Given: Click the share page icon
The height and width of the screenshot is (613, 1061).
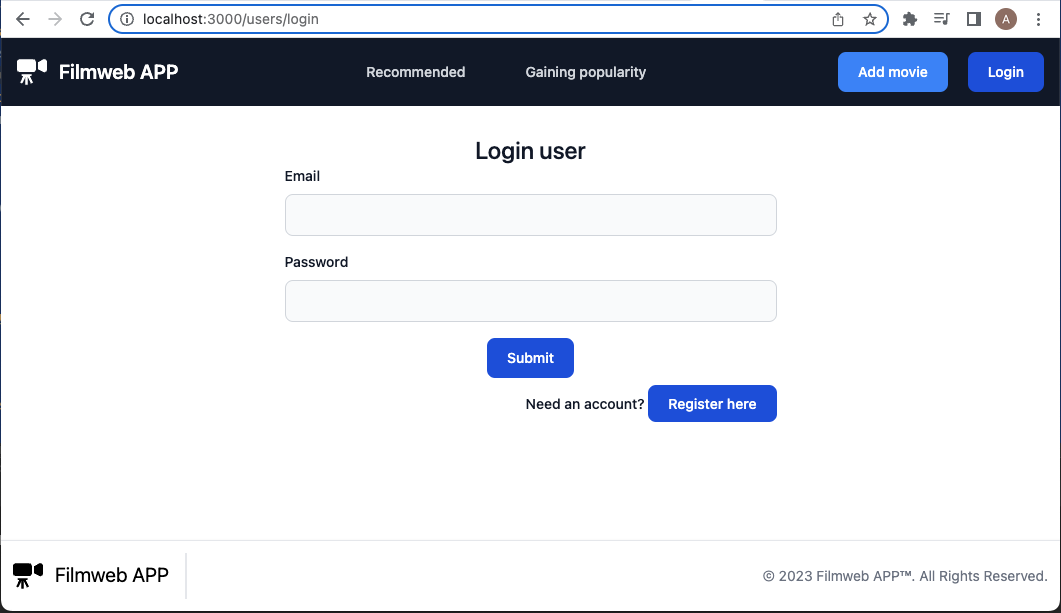Looking at the screenshot, I should (x=838, y=19).
